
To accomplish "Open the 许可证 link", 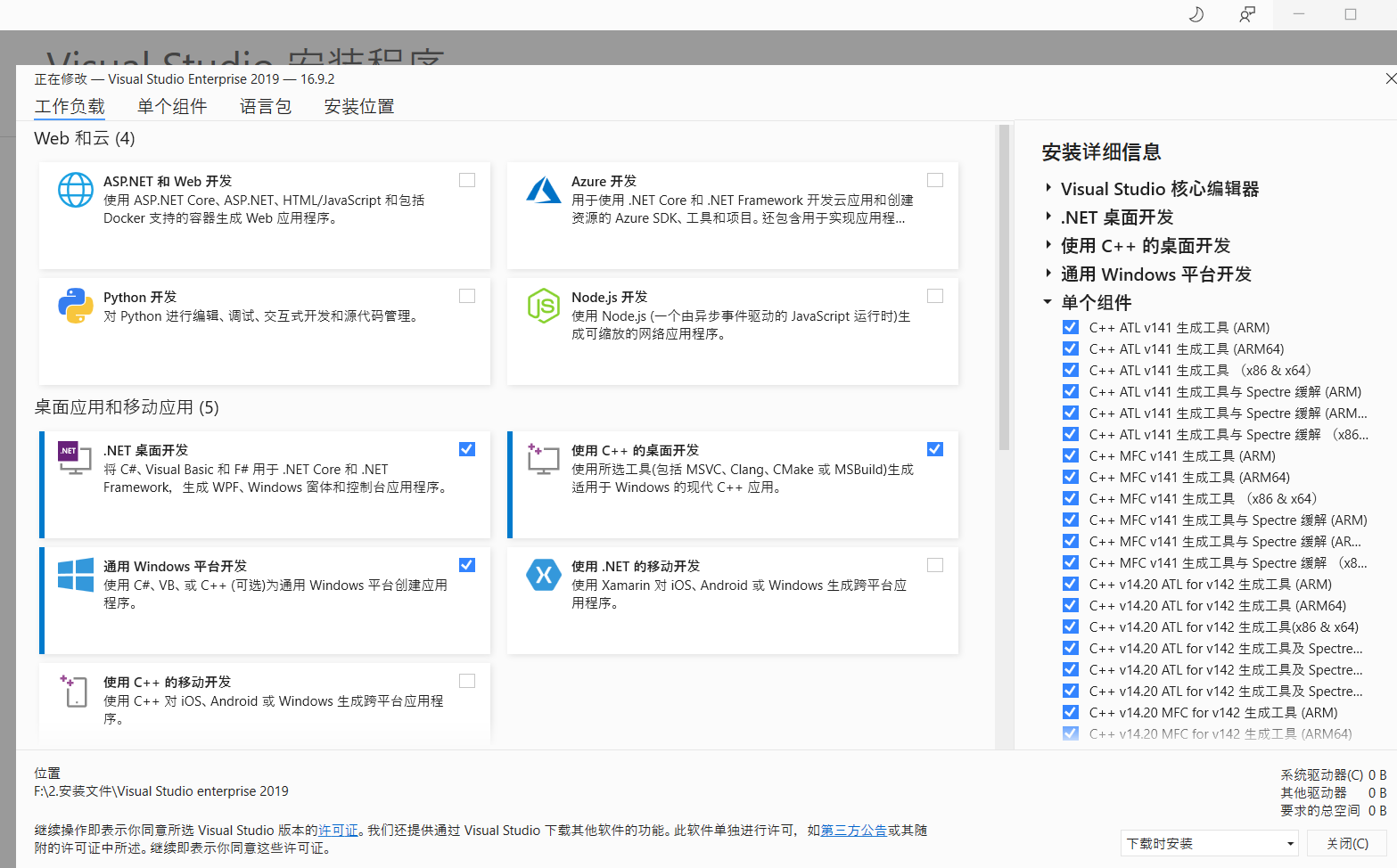I will (338, 830).
